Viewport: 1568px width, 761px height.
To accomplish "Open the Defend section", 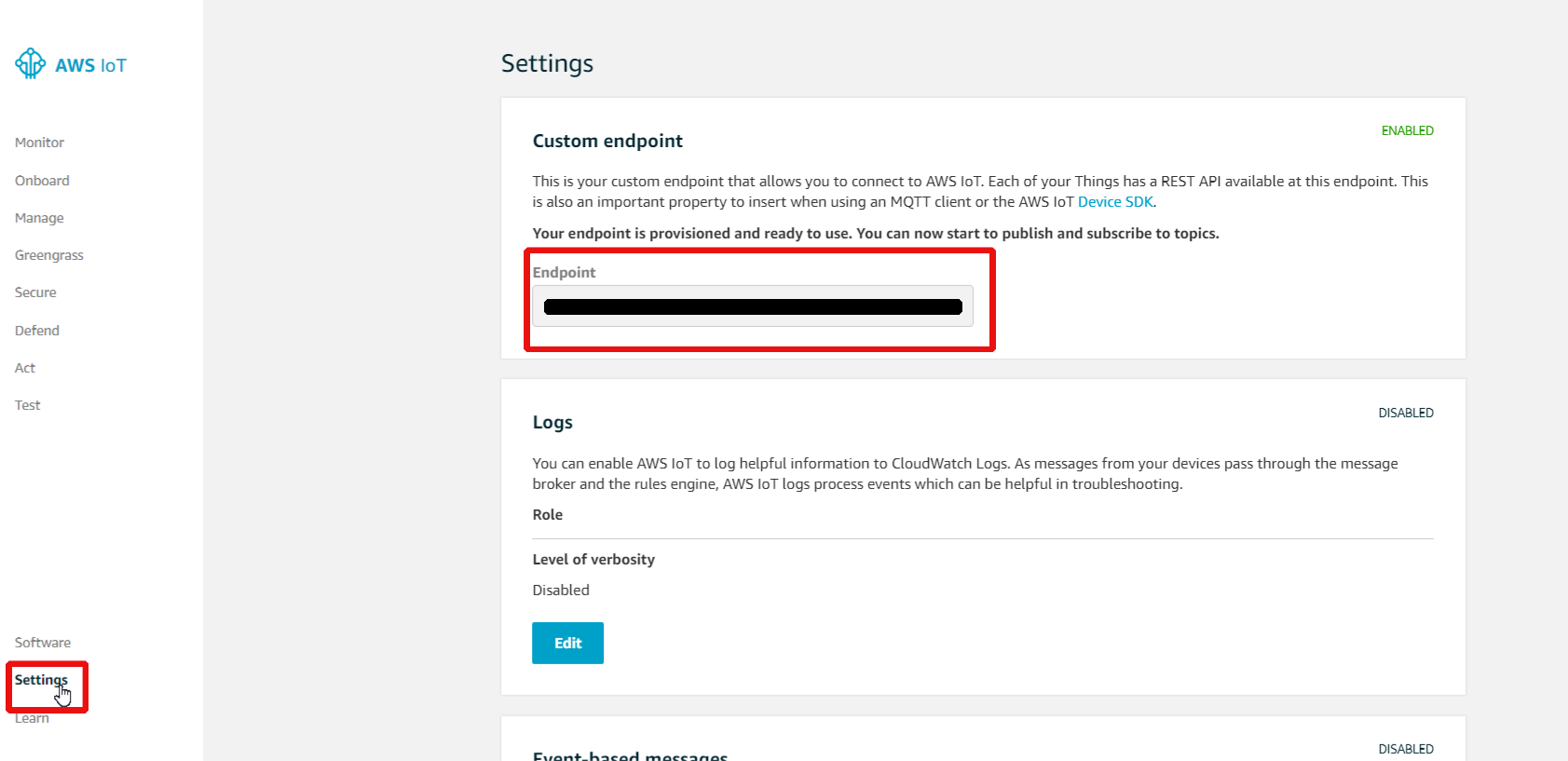I will tap(37, 331).
